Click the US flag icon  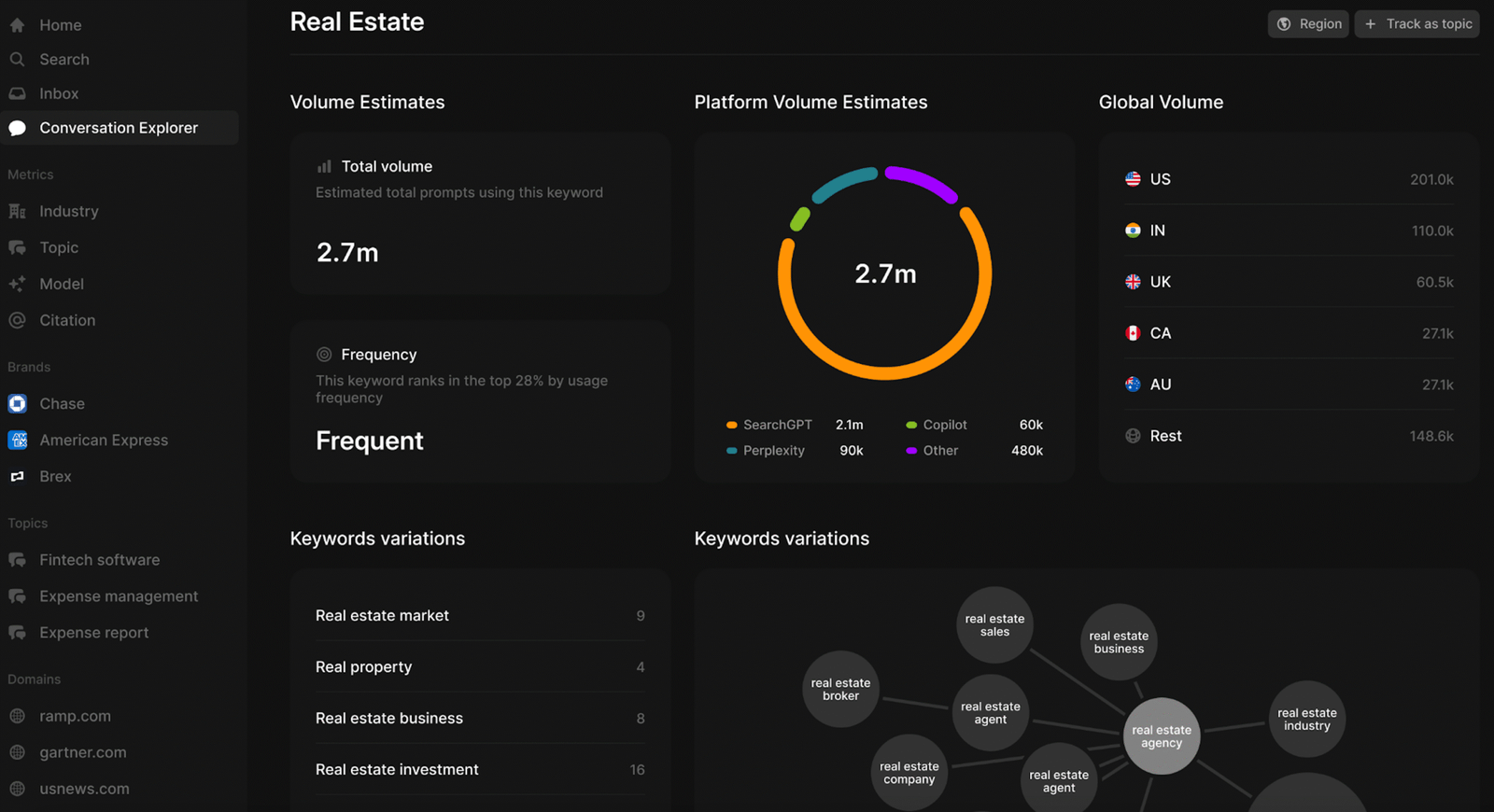click(1133, 179)
